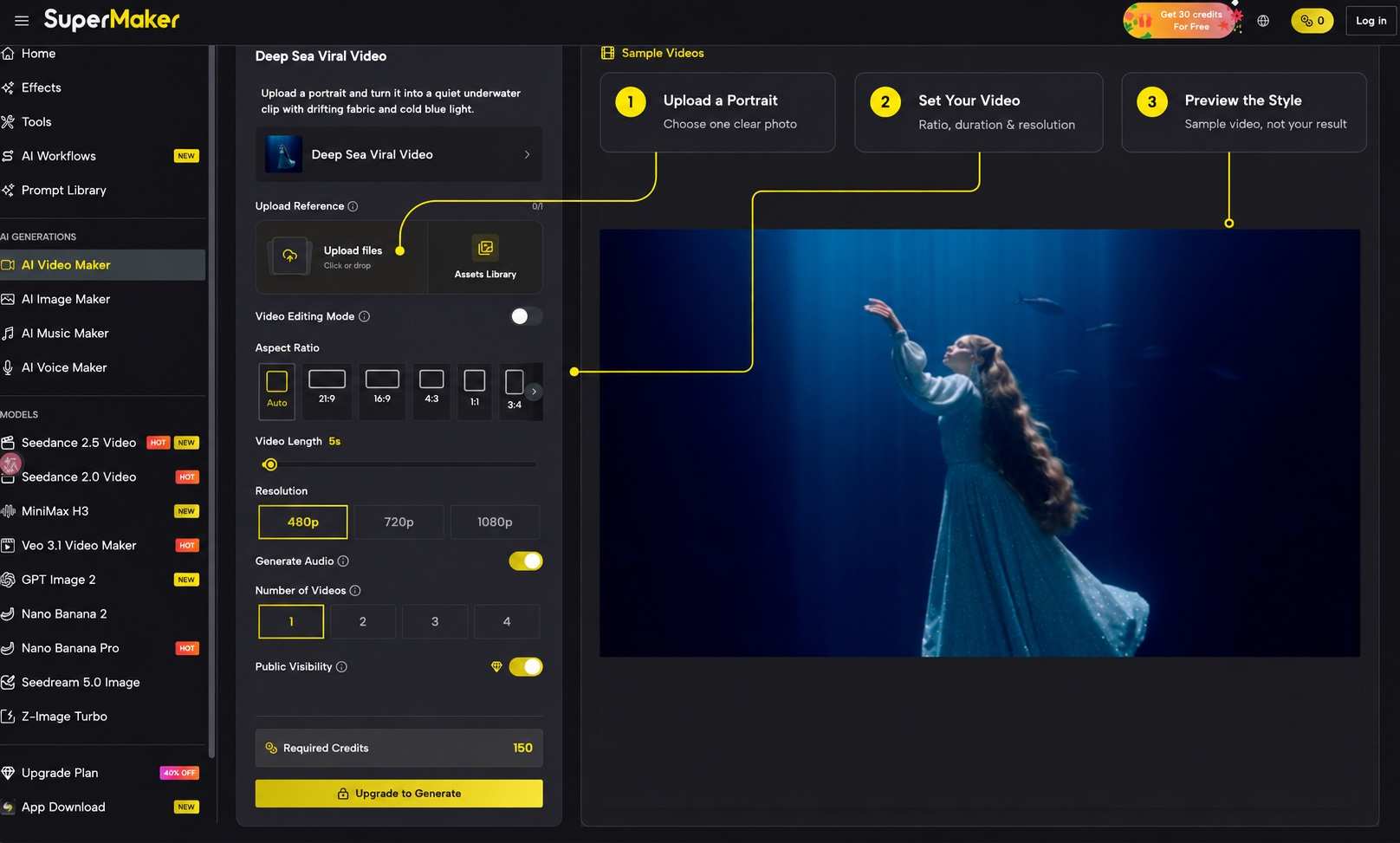Click the premium diamond icon by Public Visibility
The width and height of the screenshot is (1400, 843).
click(496, 667)
